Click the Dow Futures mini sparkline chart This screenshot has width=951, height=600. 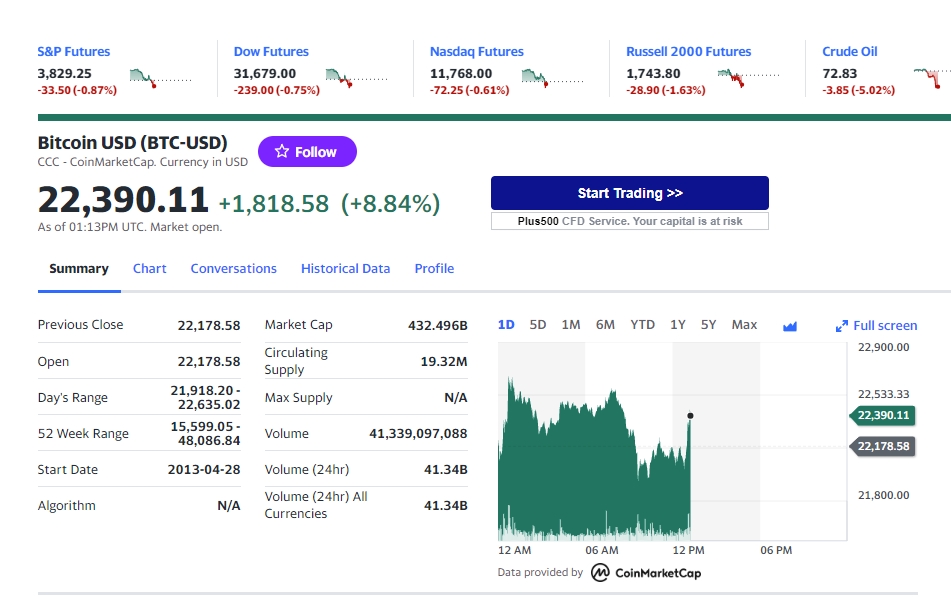tap(357, 78)
